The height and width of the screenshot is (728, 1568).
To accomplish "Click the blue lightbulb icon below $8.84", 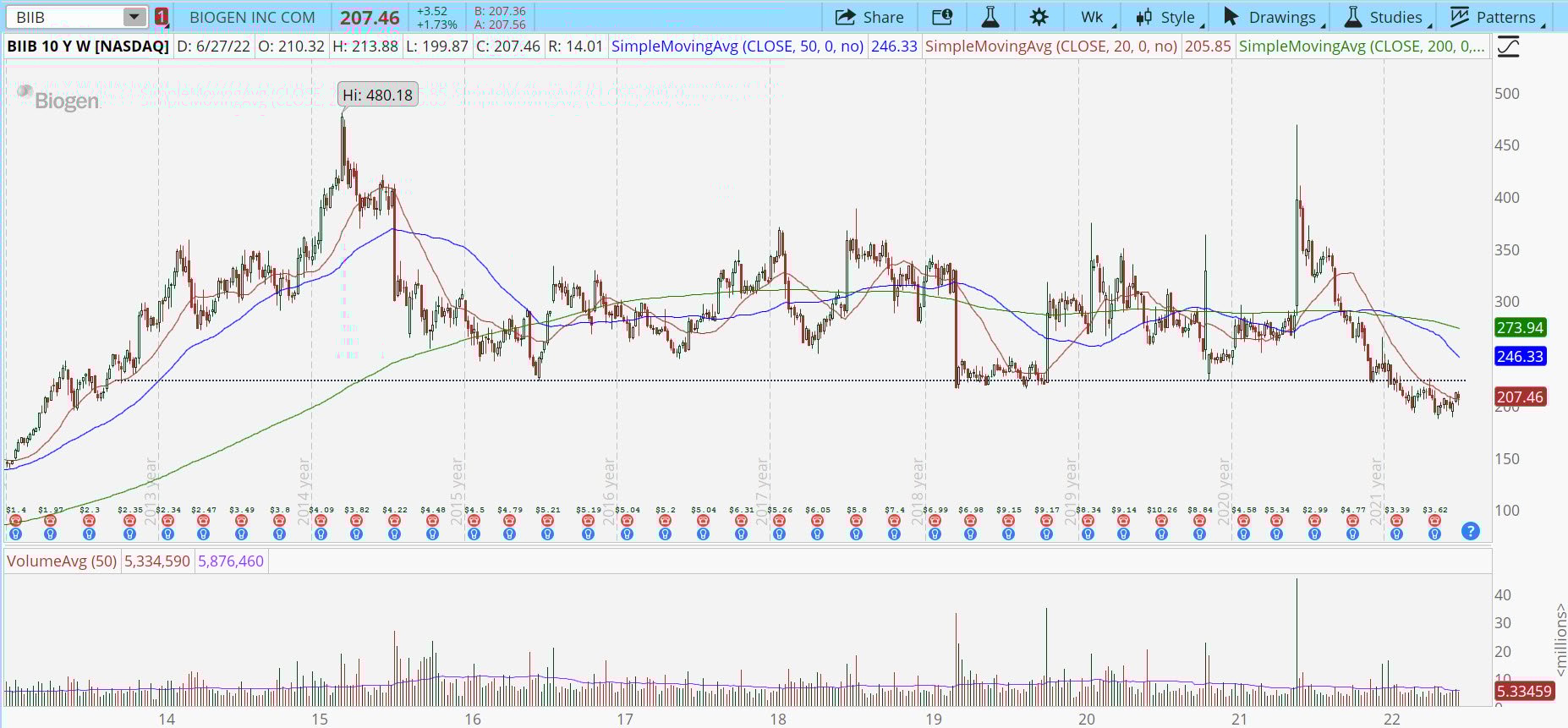I will point(1199,534).
